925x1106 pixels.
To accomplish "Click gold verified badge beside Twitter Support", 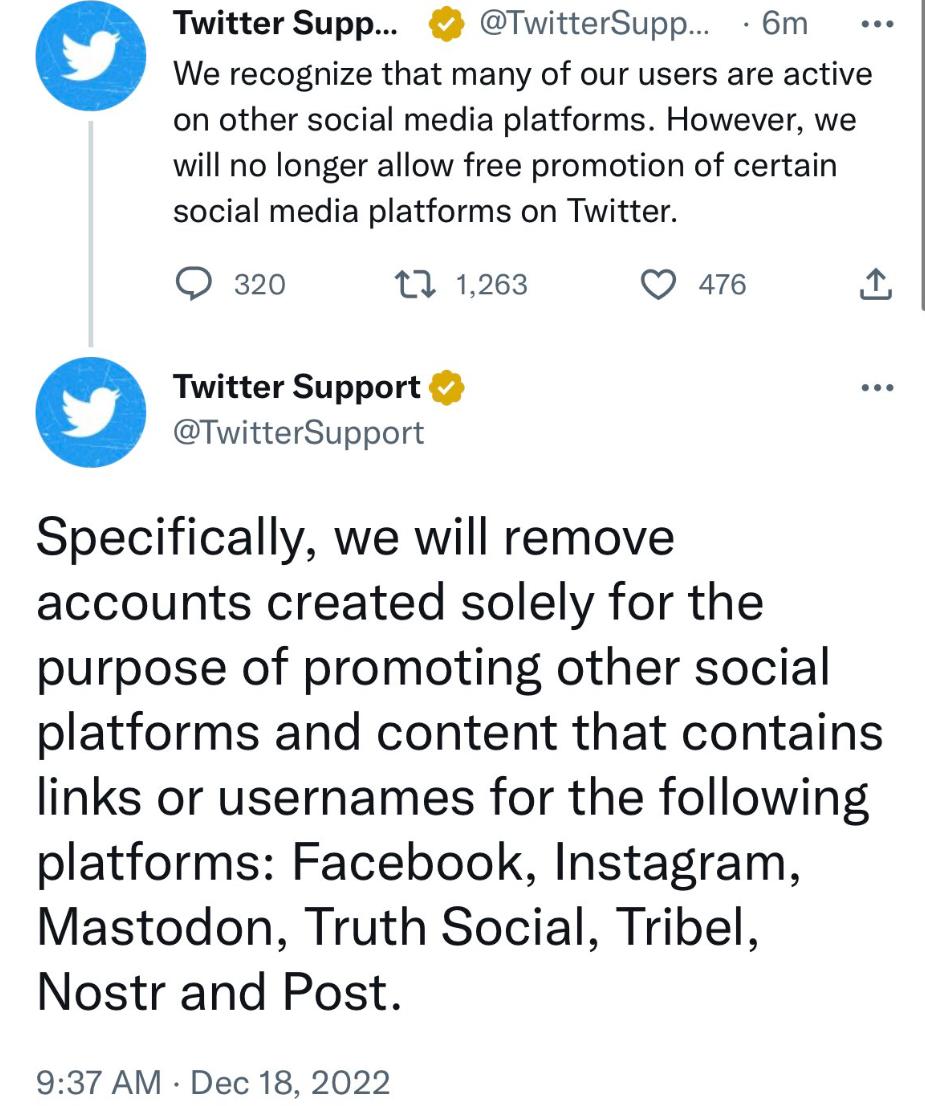I will pos(448,388).
